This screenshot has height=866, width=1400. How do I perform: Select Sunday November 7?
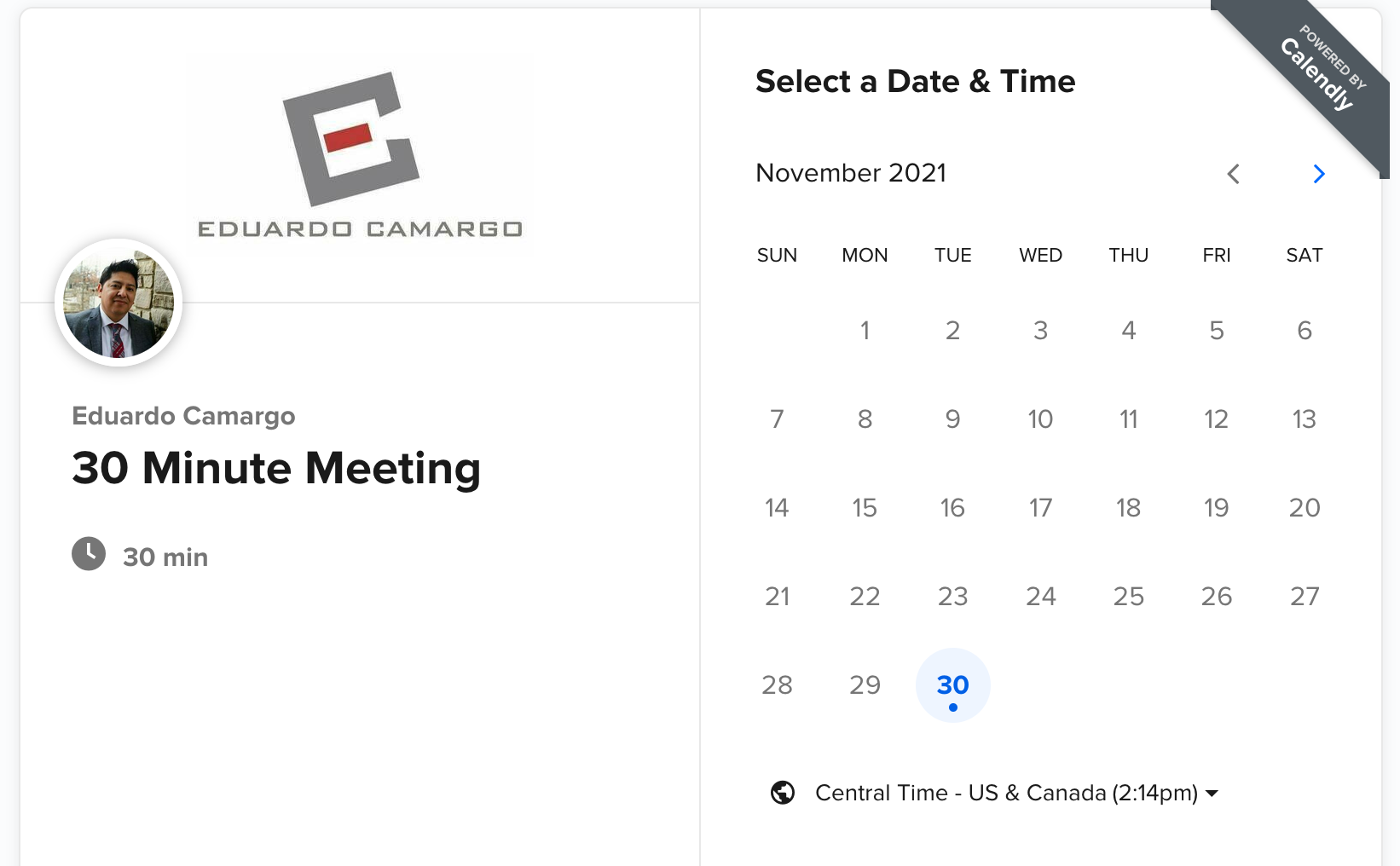coord(777,419)
